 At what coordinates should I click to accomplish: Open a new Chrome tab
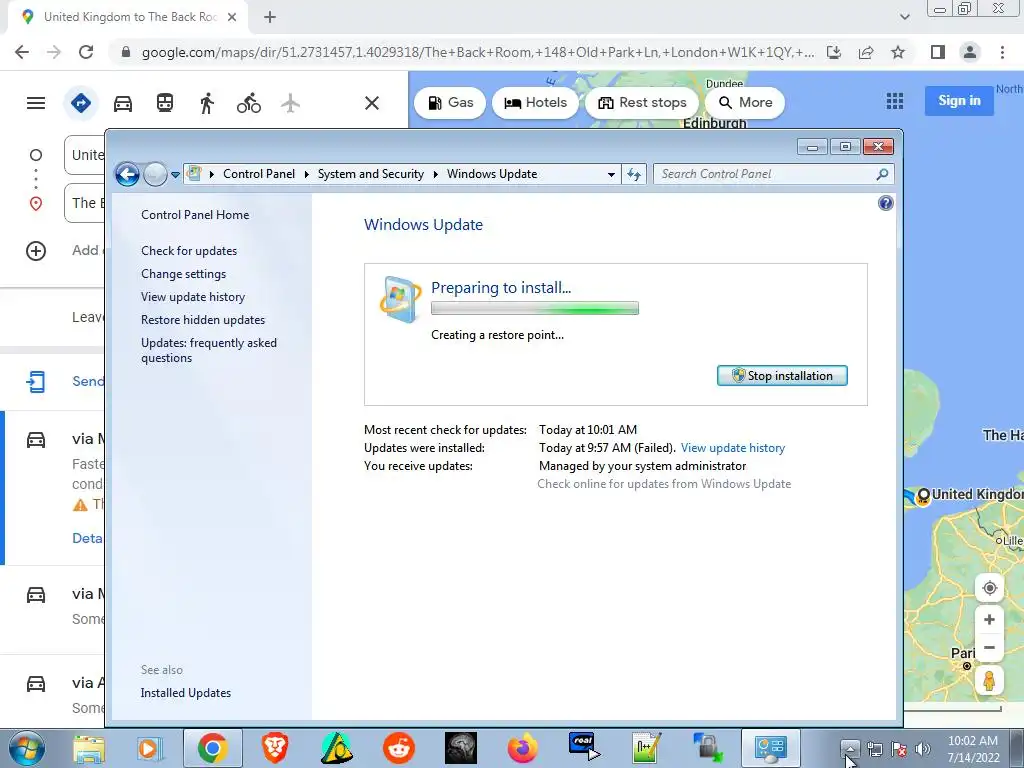(x=270, y=18)
